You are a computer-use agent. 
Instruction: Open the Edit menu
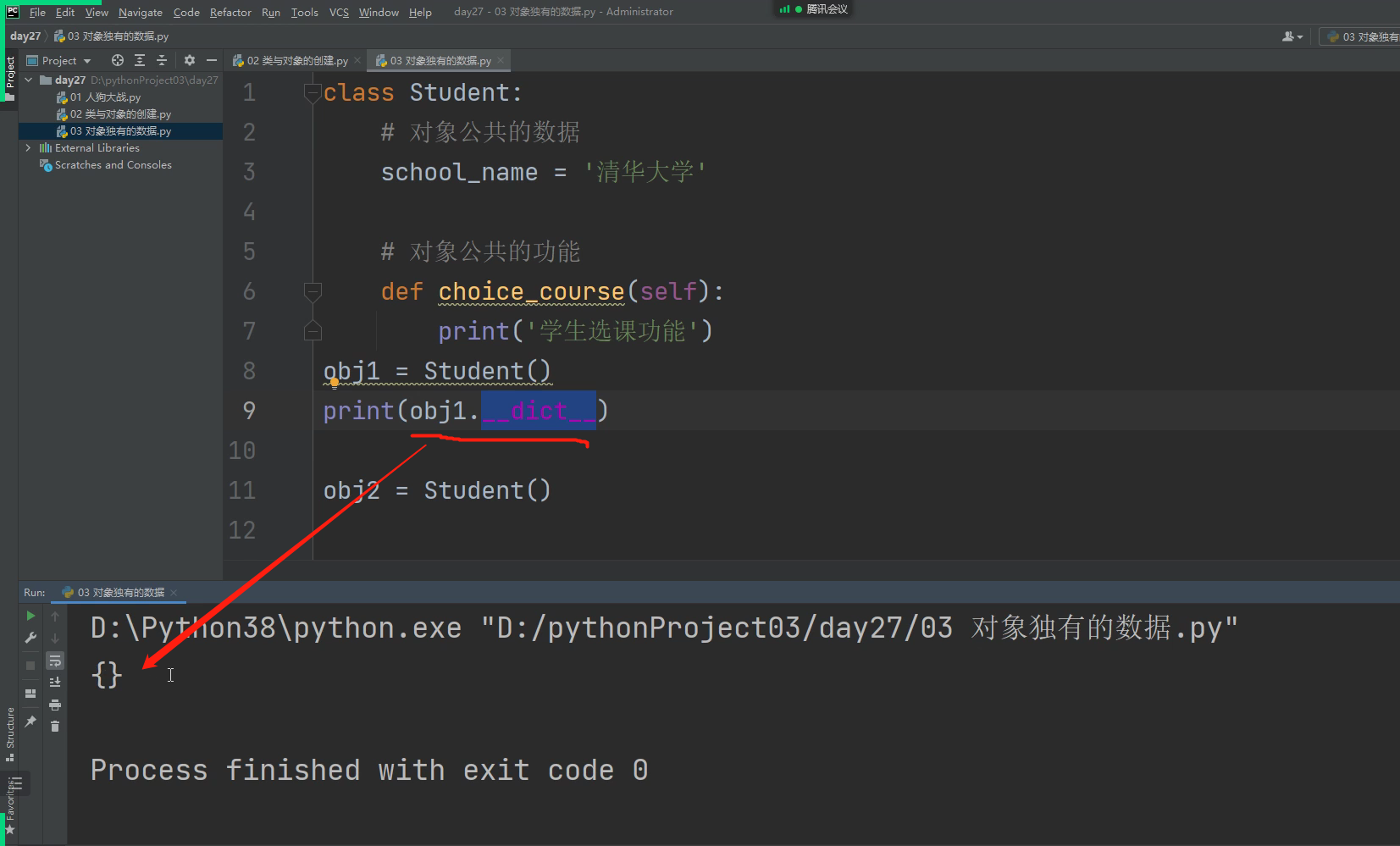65,12
